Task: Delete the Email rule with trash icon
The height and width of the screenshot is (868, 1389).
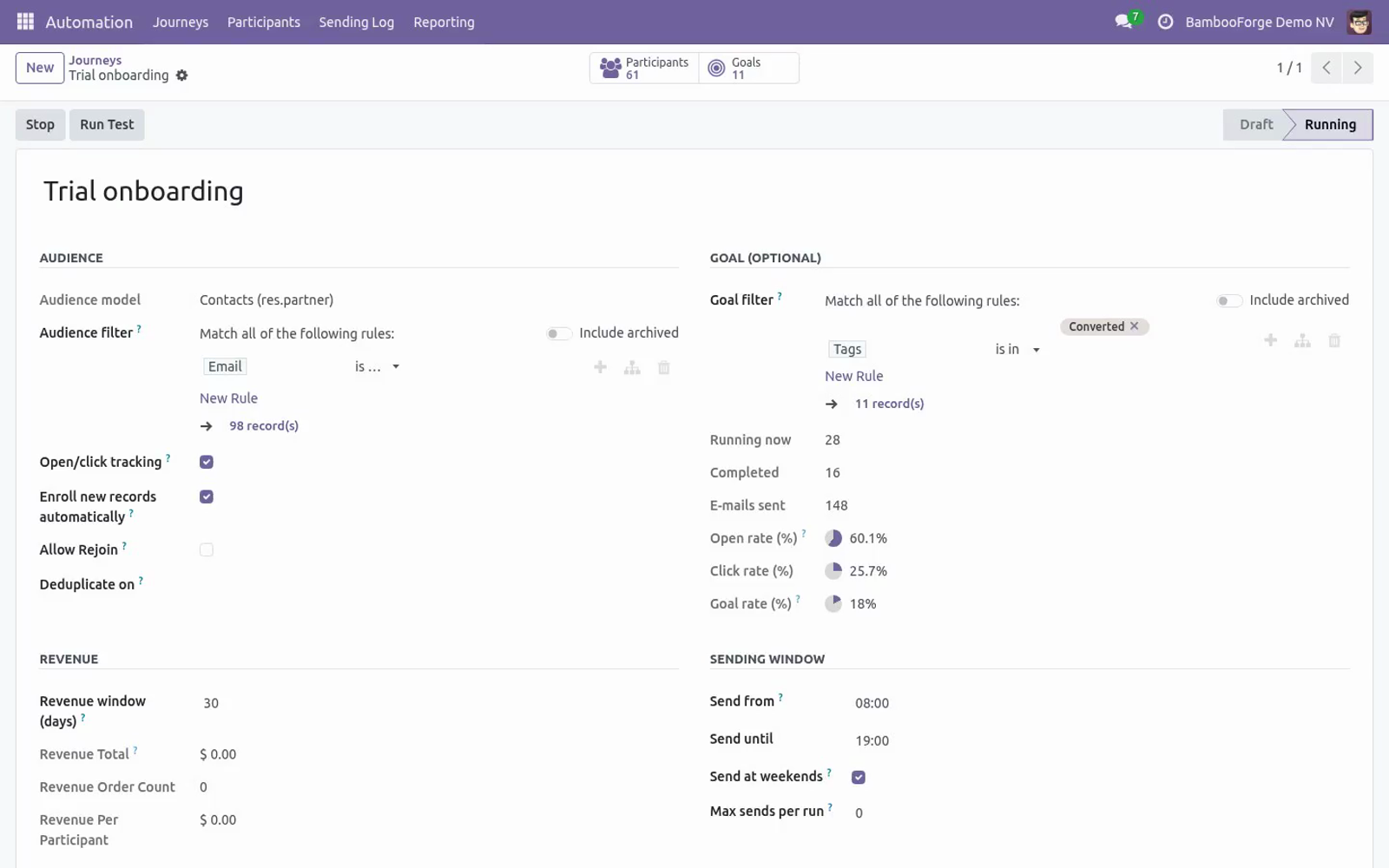Action: [664, 368]
